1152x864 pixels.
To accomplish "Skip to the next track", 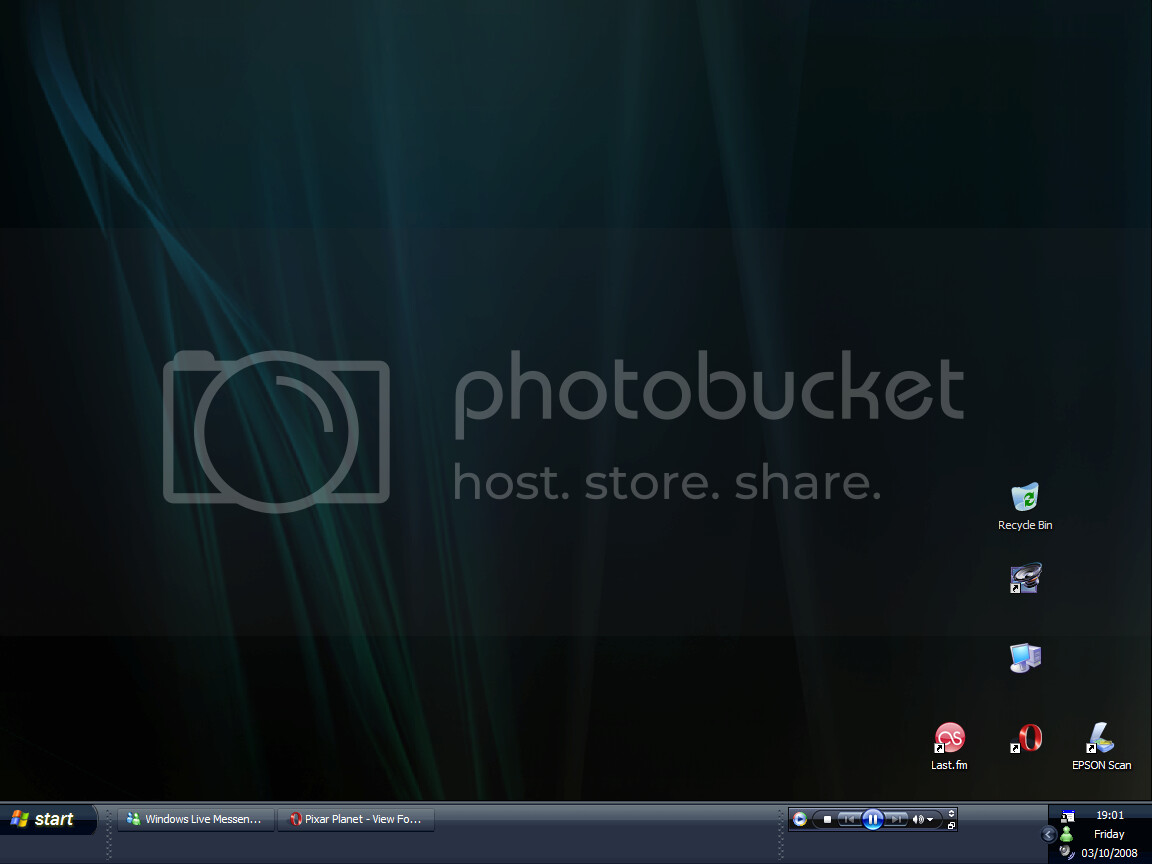I will pyautogui.click(x=897, y=819).
